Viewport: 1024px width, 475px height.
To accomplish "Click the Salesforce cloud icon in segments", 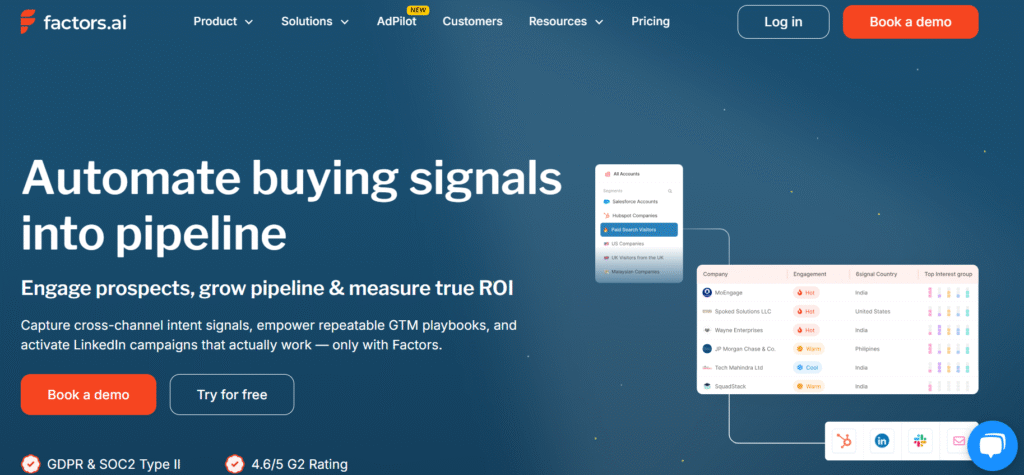I will point(607,201).
